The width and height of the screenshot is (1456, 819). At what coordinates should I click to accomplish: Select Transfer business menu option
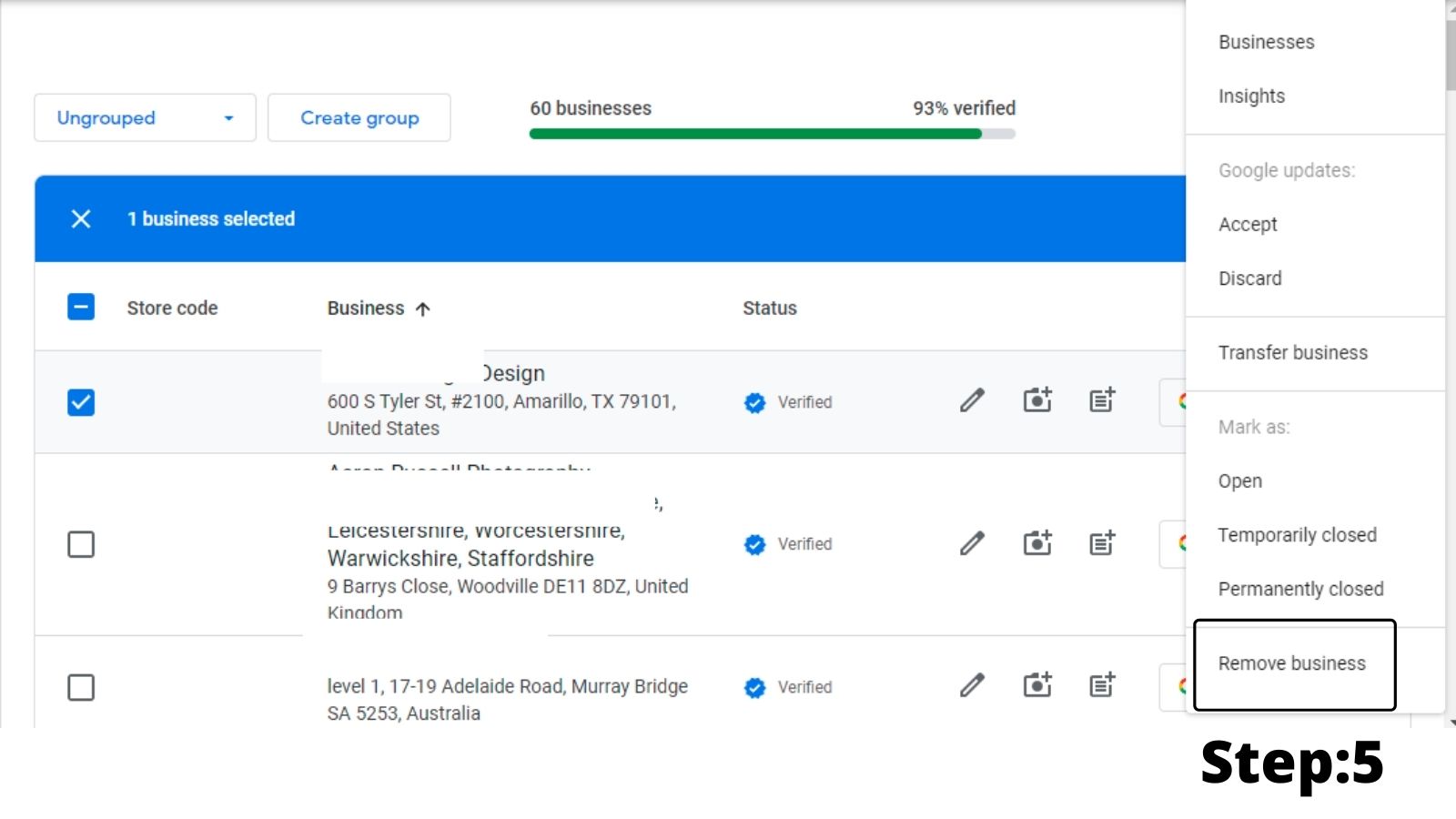point(1292,353)
